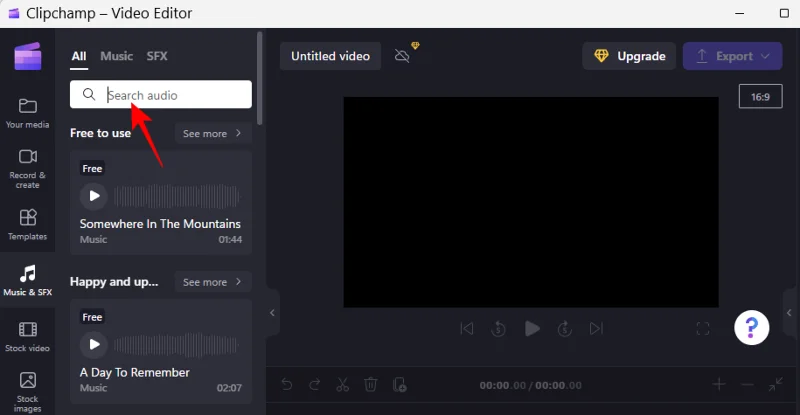The width and height of the screenshot is (800, 415).
Task: Click the scissors split tool
Action: coord(342,384)
